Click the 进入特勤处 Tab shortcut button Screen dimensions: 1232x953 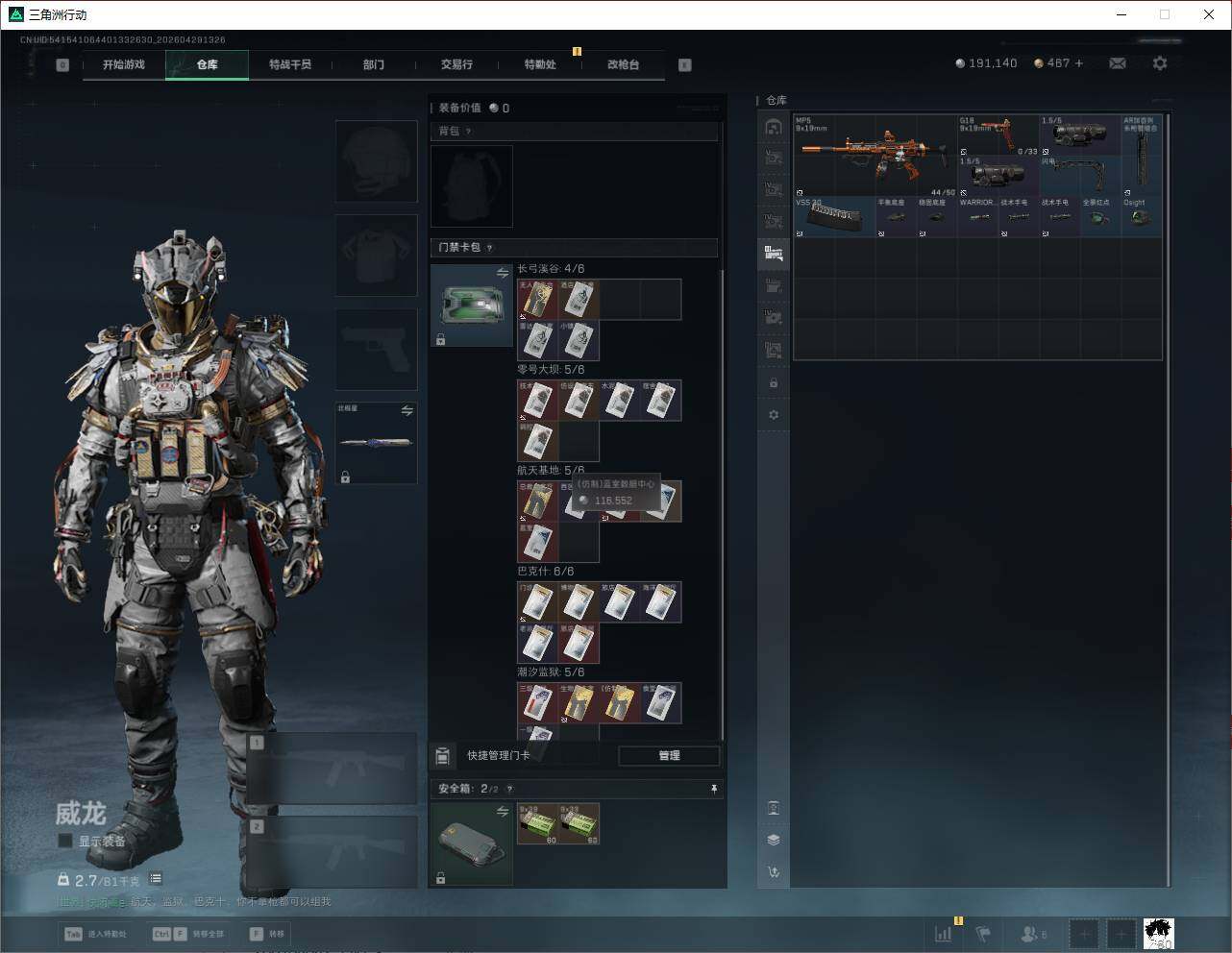(x=95, y=934)
